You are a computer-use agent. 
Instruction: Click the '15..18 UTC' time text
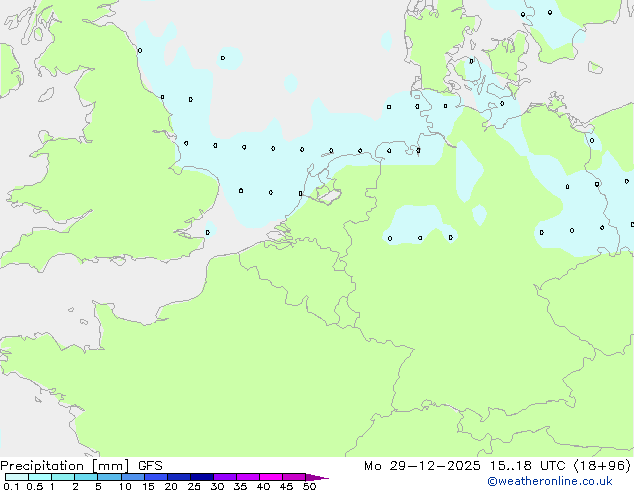[527, 466]
